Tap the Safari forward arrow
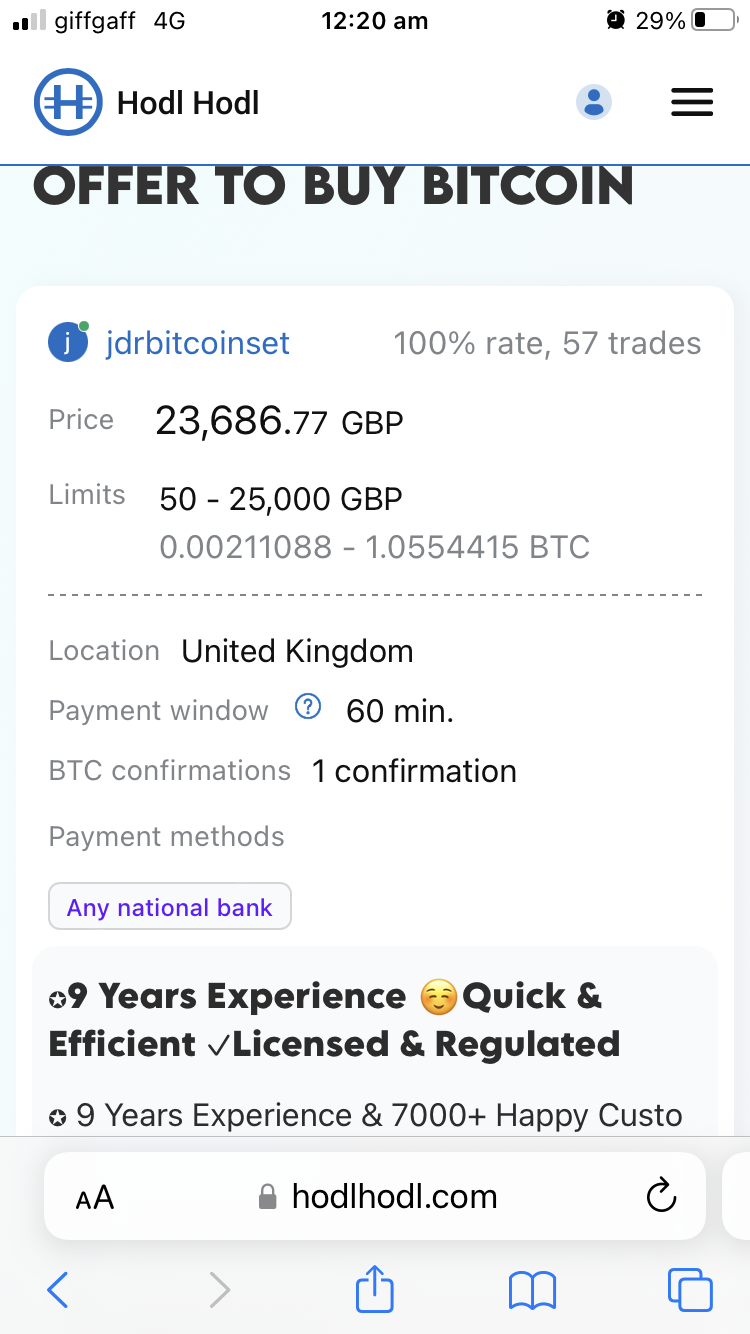The image size is (750, 1334). point(219,1290)
